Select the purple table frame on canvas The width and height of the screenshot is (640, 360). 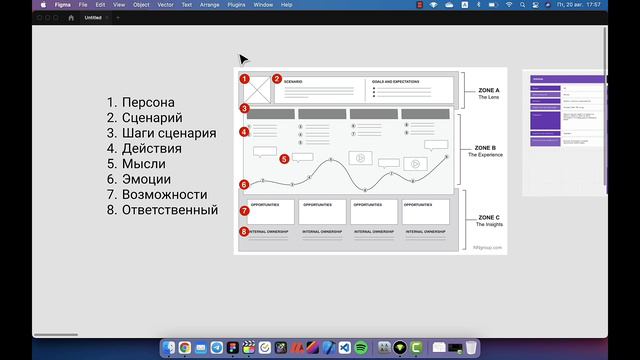[x=564, y=133]
